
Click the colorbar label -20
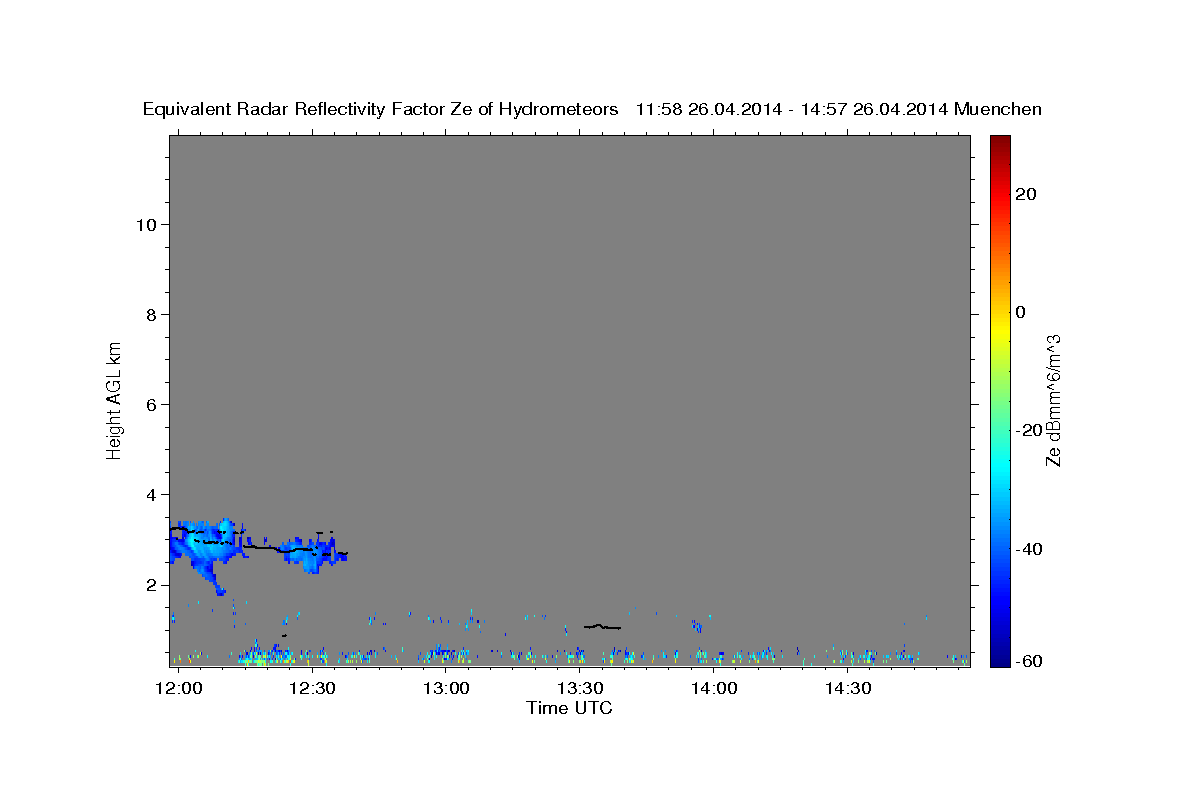pyautogui.click(x=1031, y=430)
